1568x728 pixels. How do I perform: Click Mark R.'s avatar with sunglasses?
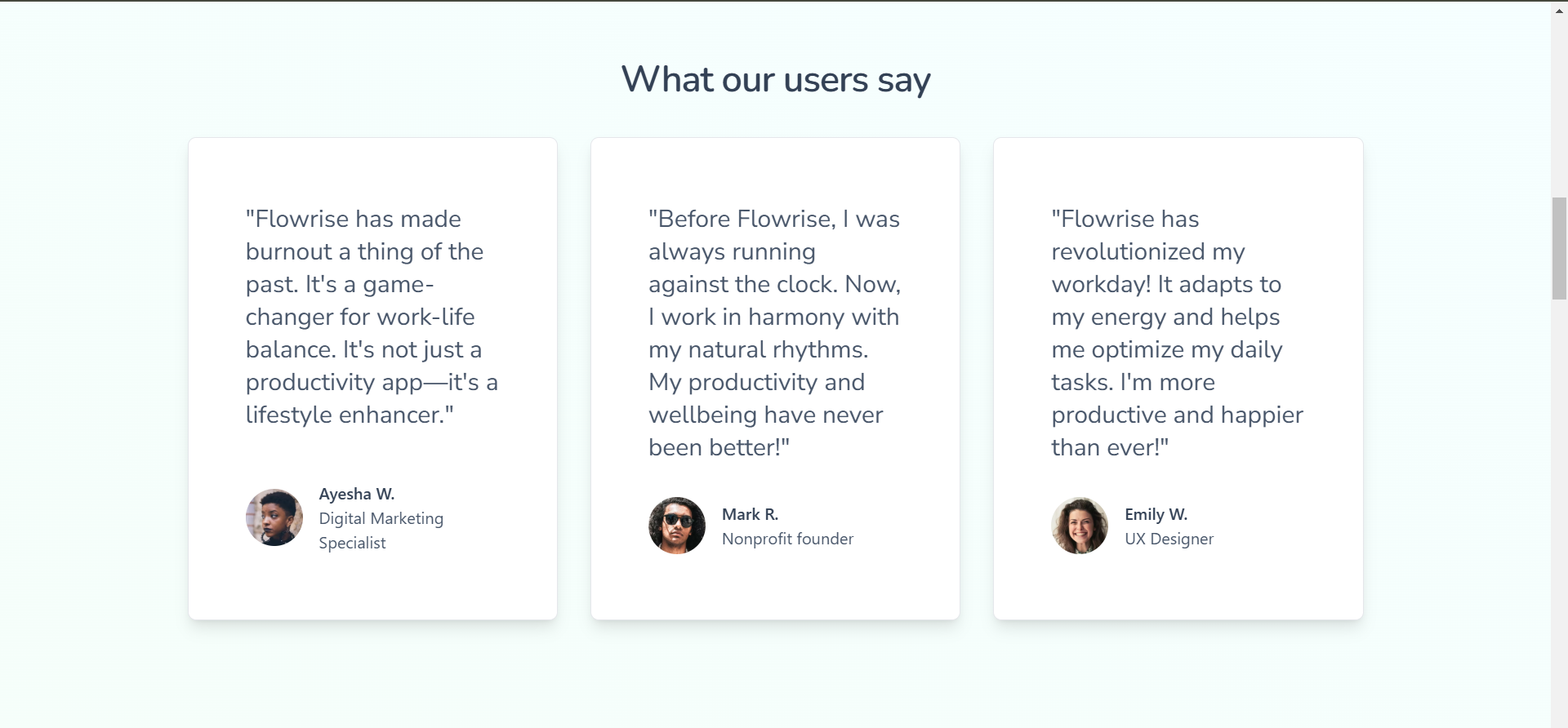(x=677, y=526)
